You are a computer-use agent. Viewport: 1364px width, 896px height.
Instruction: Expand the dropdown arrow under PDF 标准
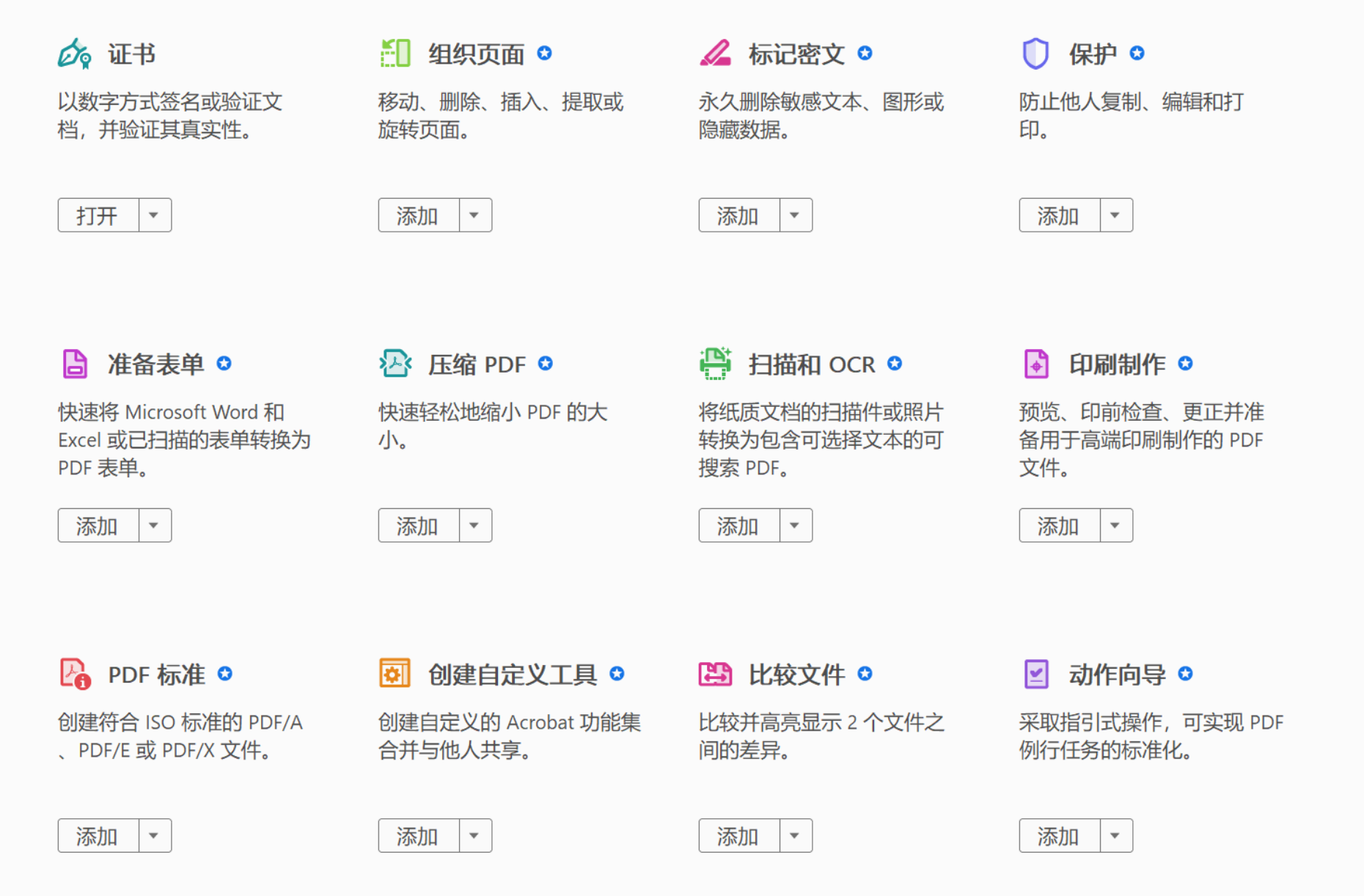[x=155, y=835]
